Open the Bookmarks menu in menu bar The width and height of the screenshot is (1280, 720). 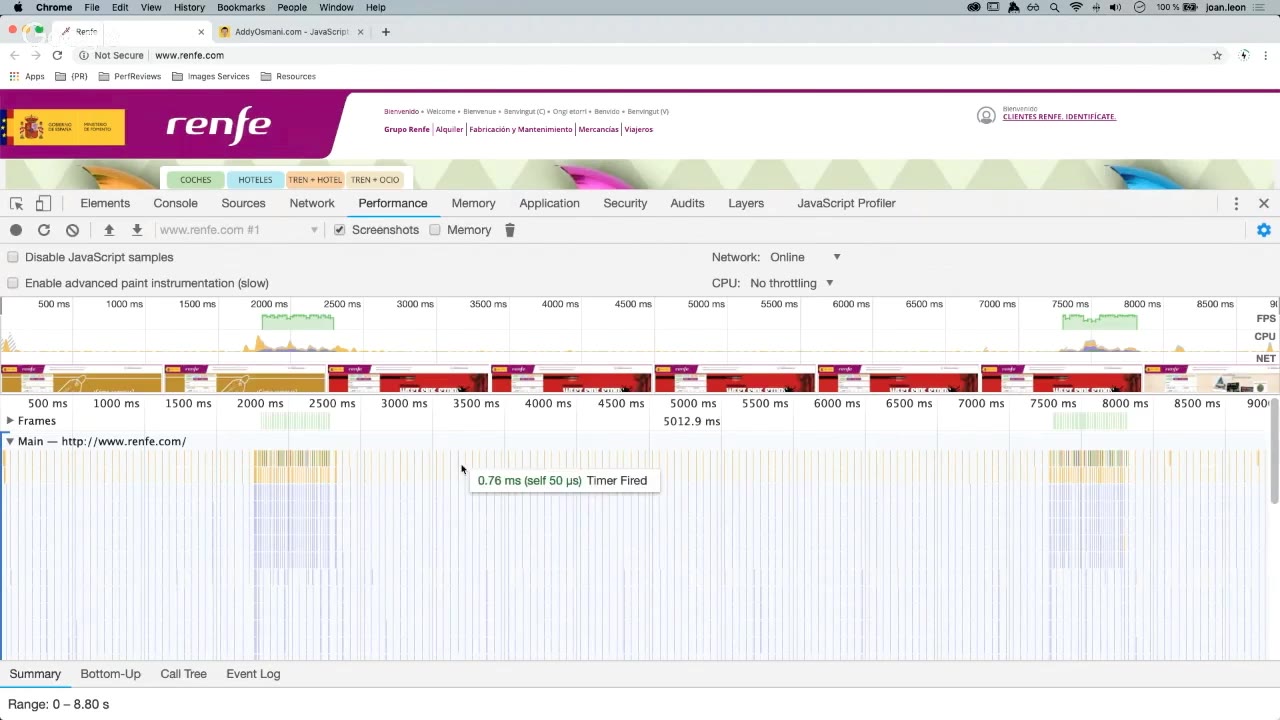pyautogui.click(x=241, y=7)
